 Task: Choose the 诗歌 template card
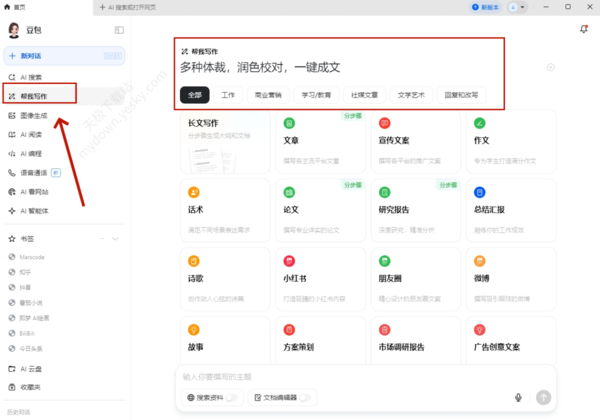pos(225,279)
